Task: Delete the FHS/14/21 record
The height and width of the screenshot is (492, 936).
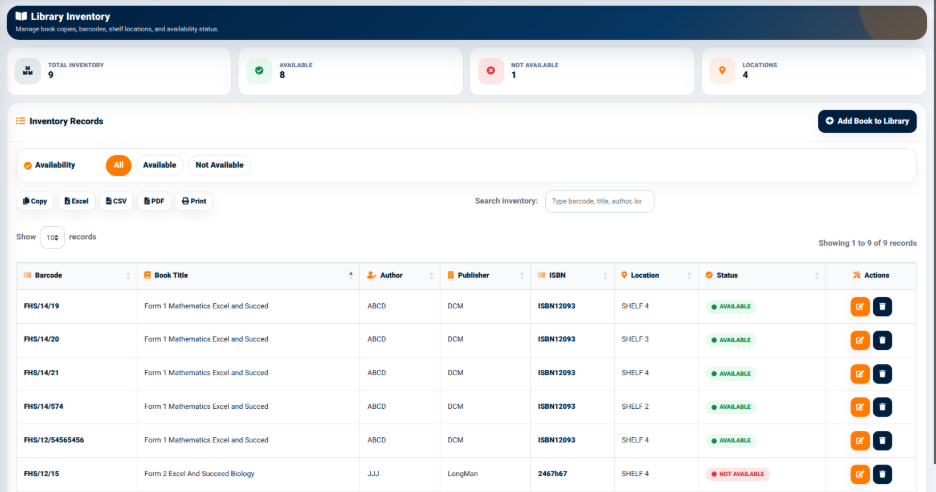Action: coord(882,374)
